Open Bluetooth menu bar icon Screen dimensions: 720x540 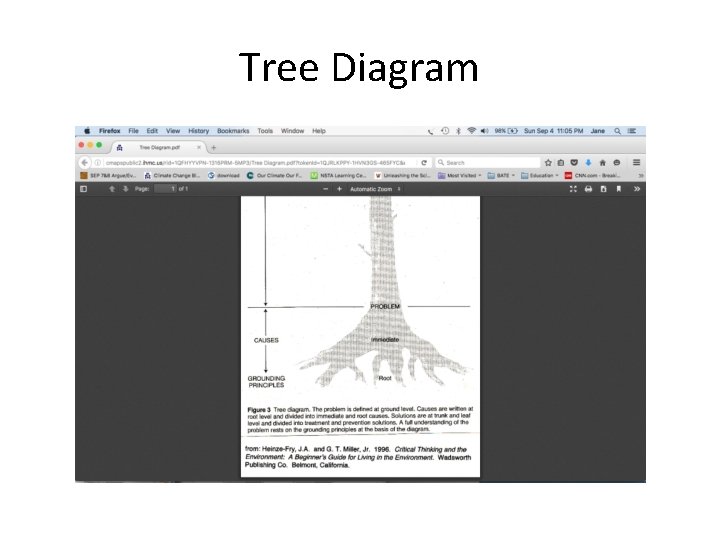(x=458, y=131)
